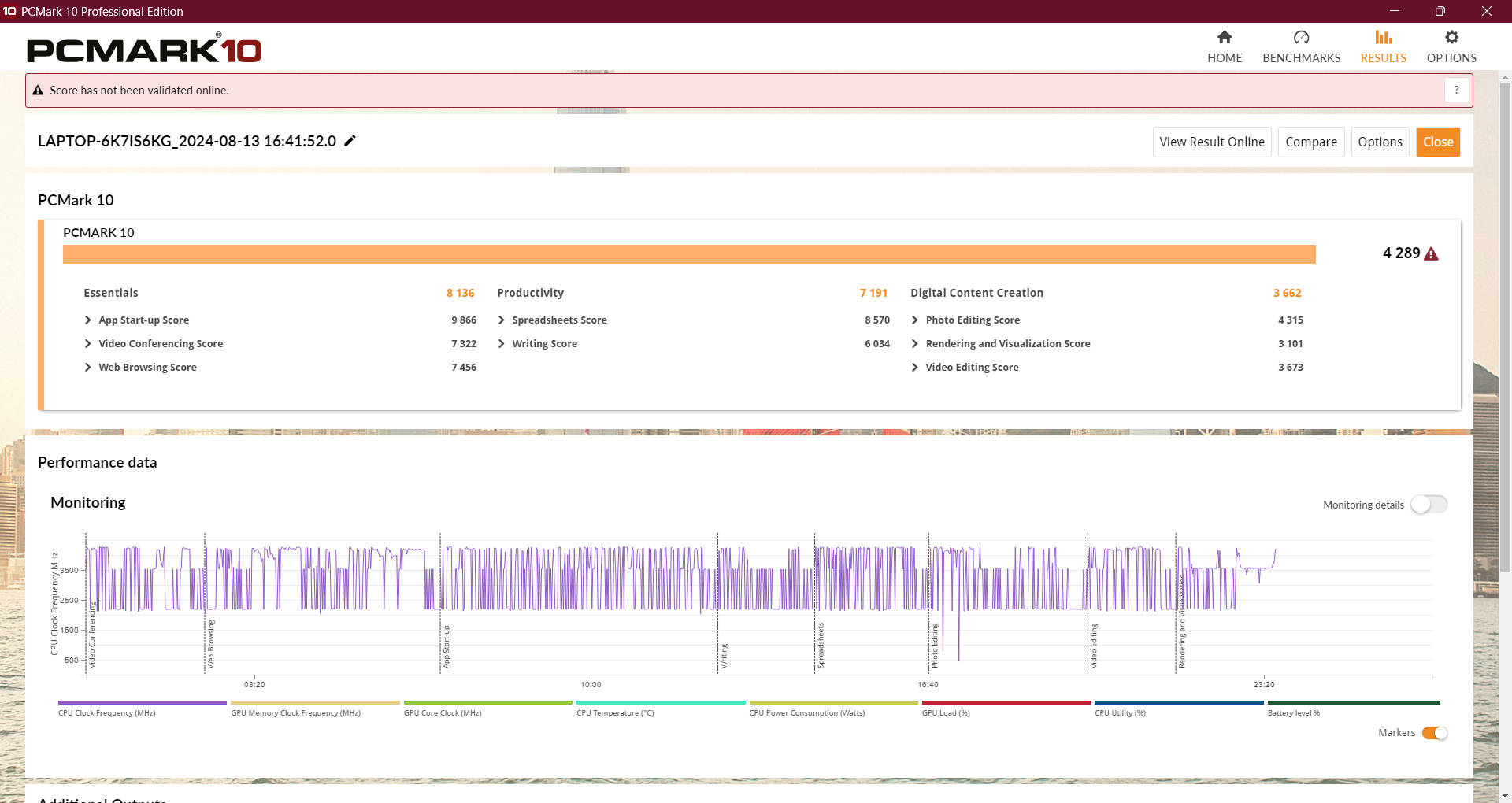The height and width of the screenshot is (803, 1512).
Task: Open help question mark in warning banner
Action: point(1457,91)
